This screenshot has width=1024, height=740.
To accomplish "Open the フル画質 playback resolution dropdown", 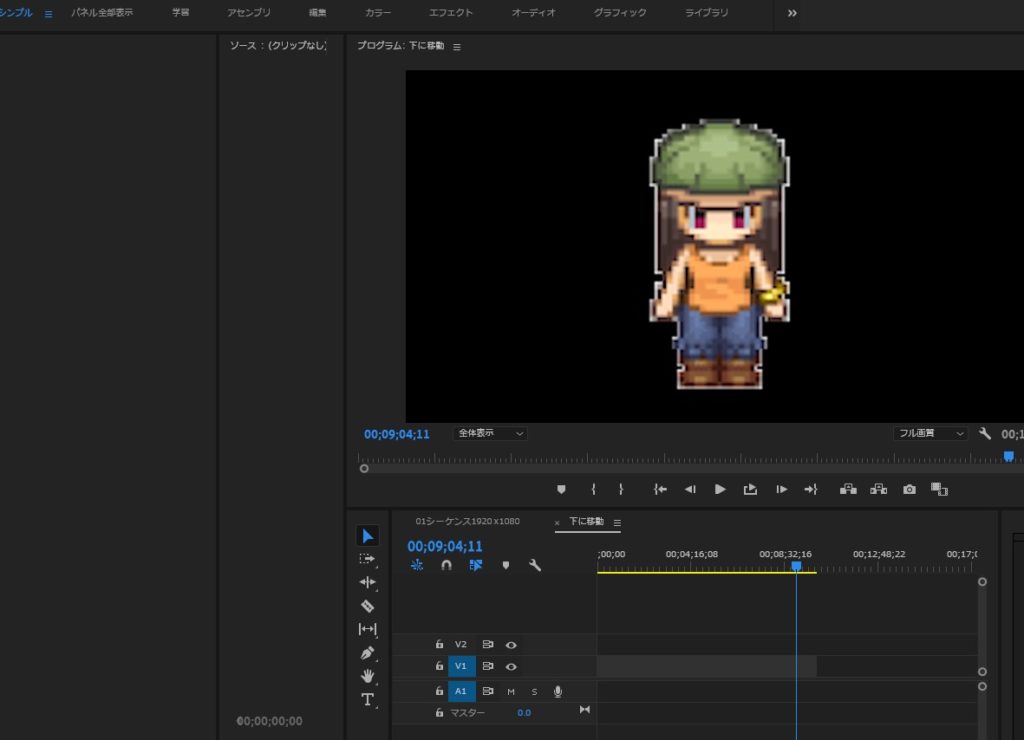I will tap(931, 434).
